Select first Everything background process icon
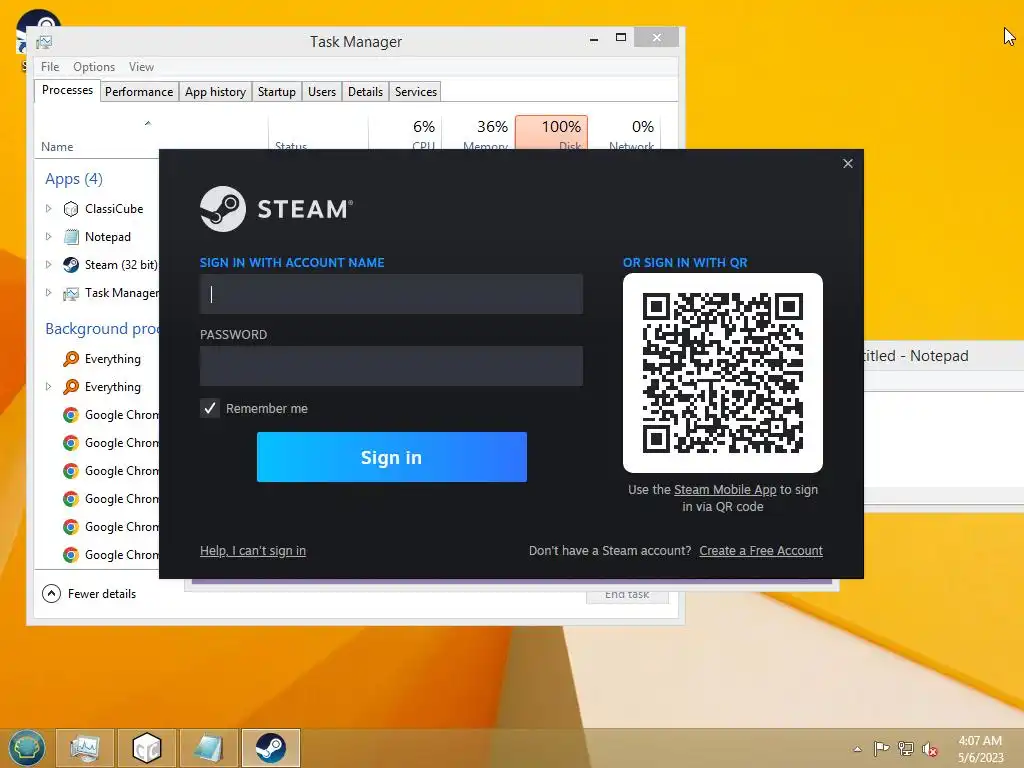This screenshot has width=1024, height=768. pyautogui.click(x=71, y=359)
